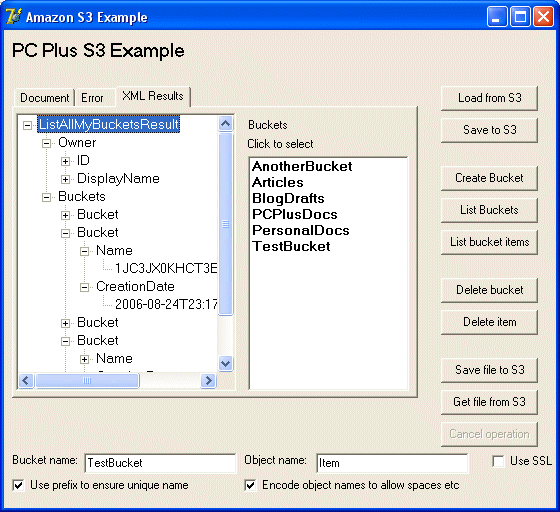Collapse the Buckets tree node
The width and height of the screenshot is (560, 512).
click(x=46, y=197)
